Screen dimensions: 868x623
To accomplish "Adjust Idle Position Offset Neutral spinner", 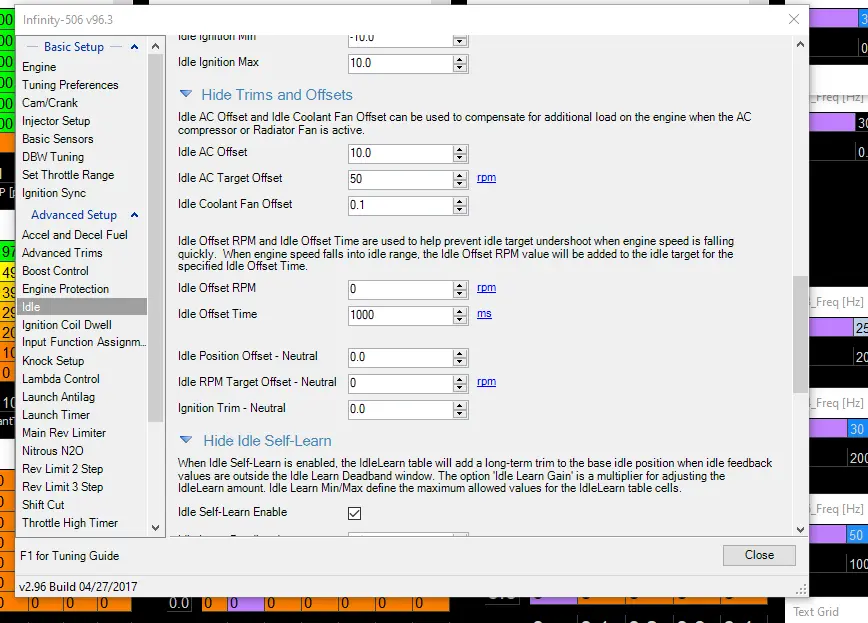I will (x=459, y=358).
